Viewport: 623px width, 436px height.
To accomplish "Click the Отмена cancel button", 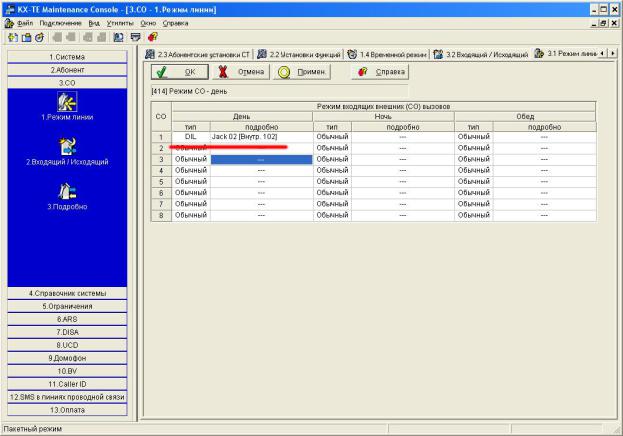I will coord(241,72).
